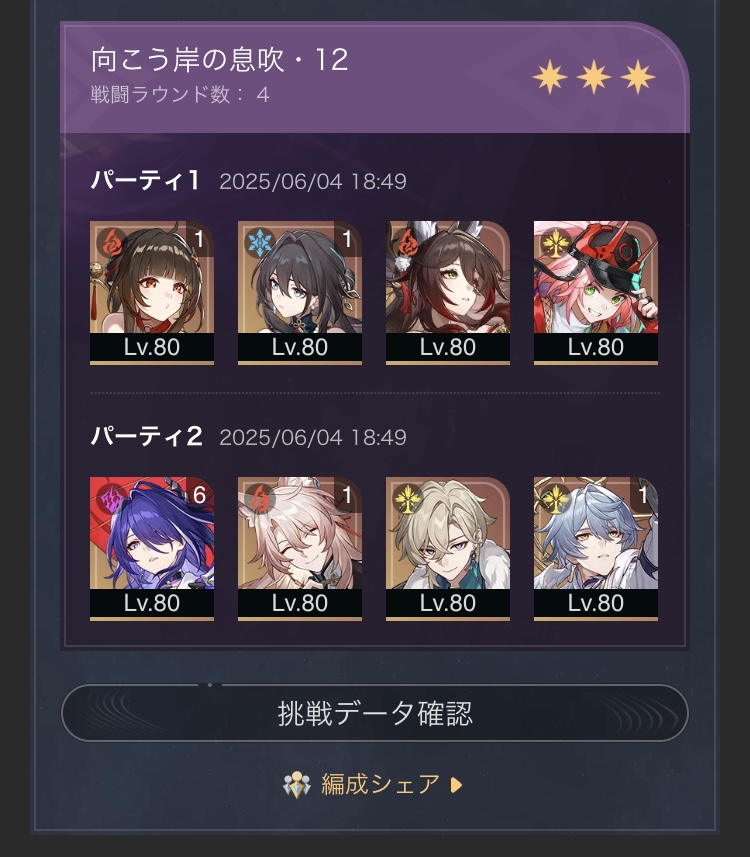This screenshot has width=750, height=857.
Task: Click the imaginary element icon on blond character
Action: tap(407, 498)
